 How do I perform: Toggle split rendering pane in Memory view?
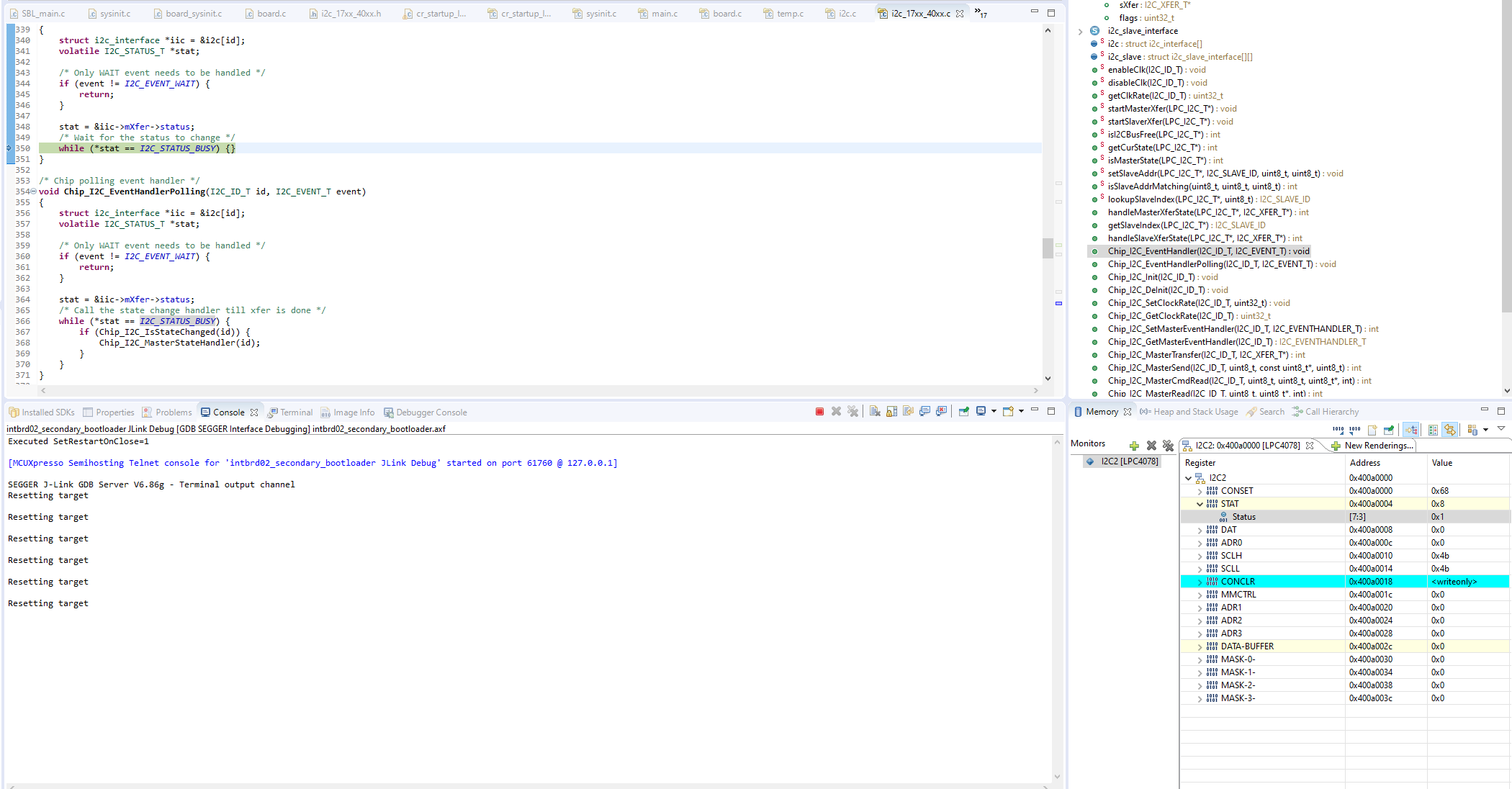(x=1433, y=429)
